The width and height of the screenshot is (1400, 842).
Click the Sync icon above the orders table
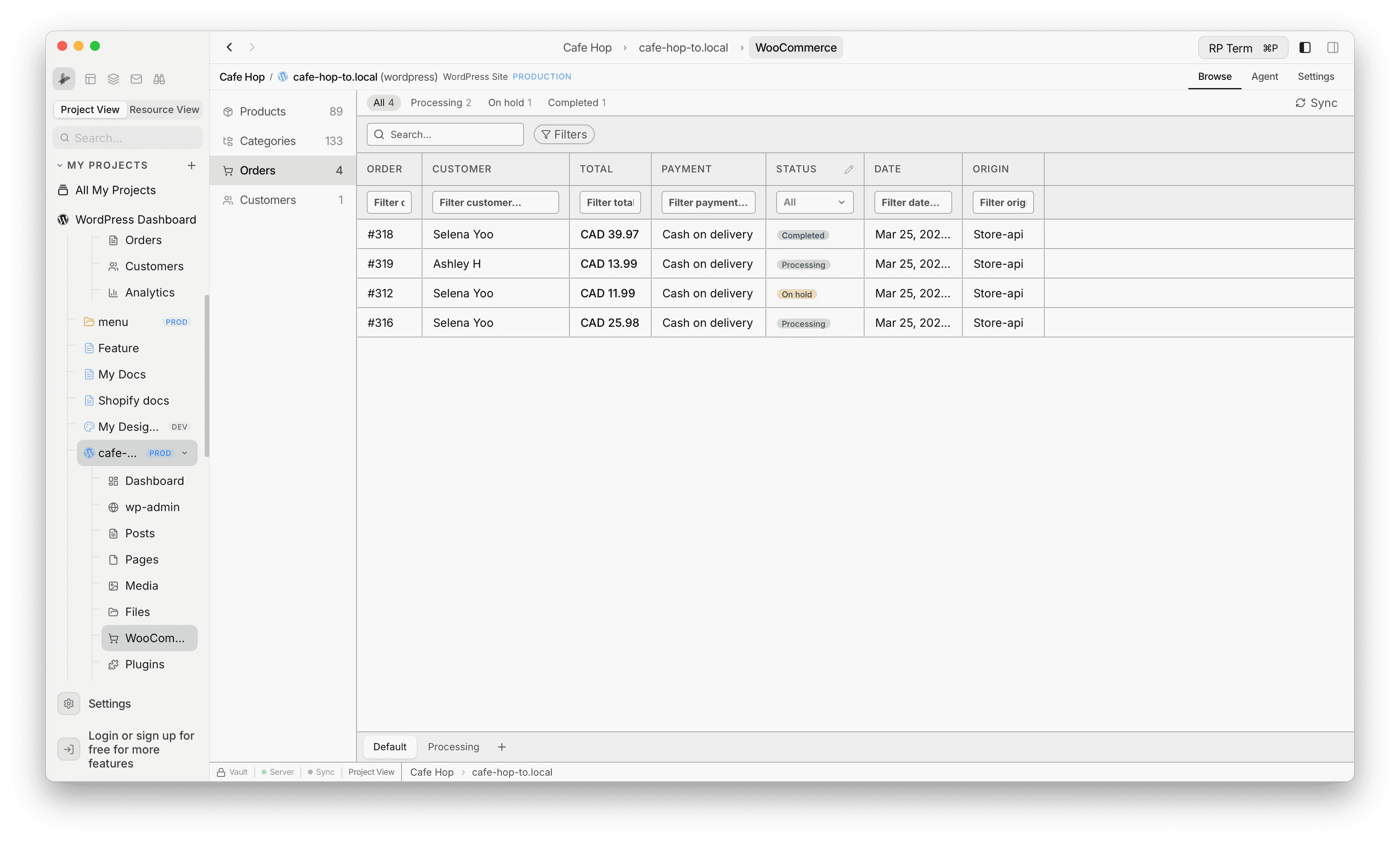1301,103
